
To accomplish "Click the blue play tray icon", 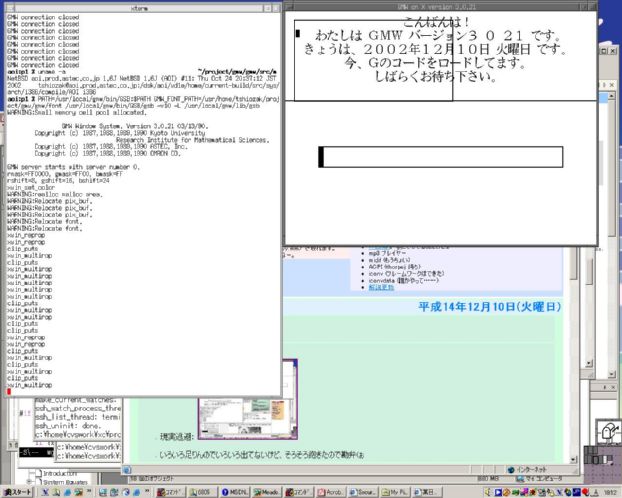I will (x=498, y=492).
